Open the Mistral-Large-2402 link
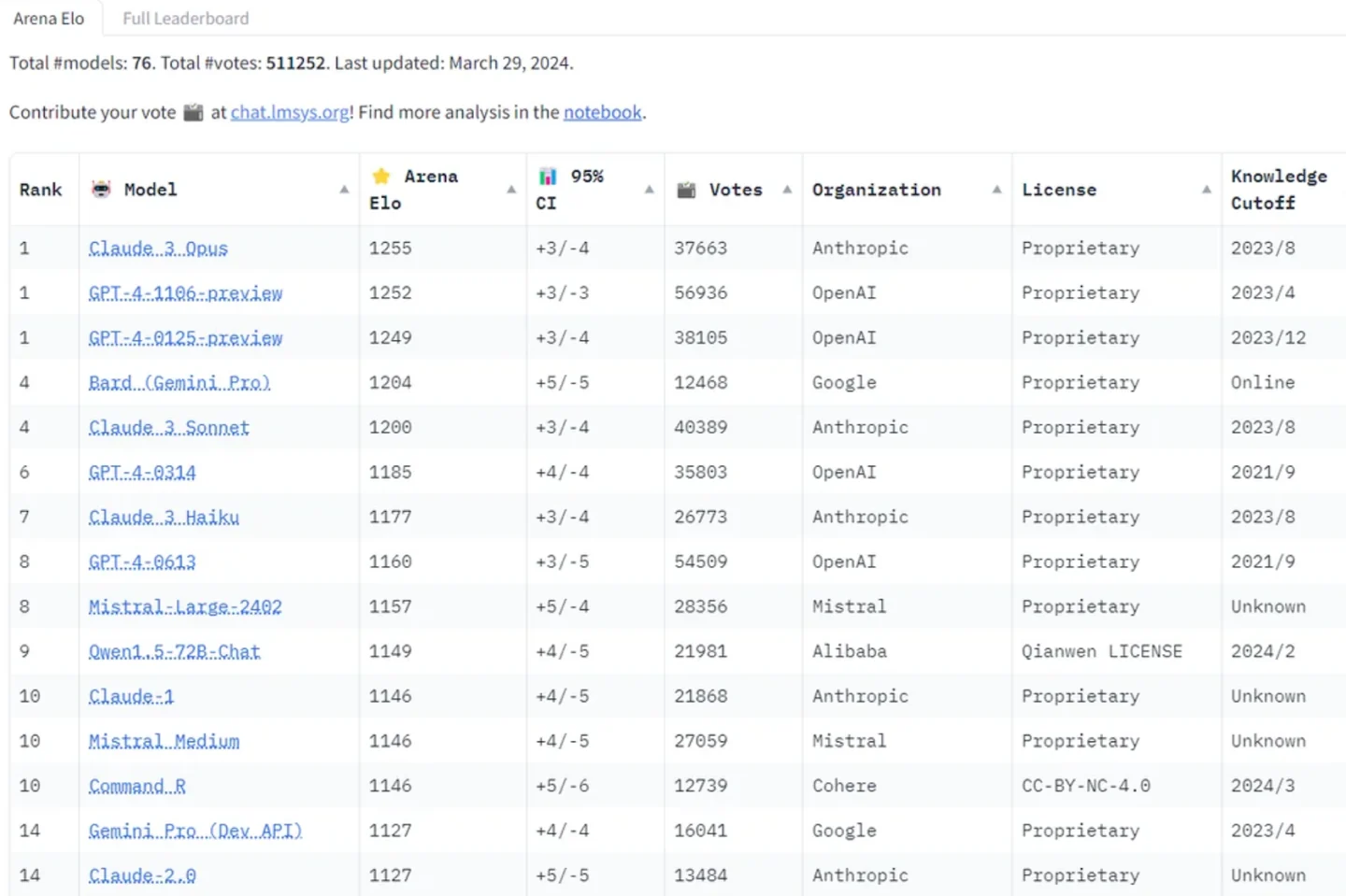1346x896 pixels. tap(185, 607)
